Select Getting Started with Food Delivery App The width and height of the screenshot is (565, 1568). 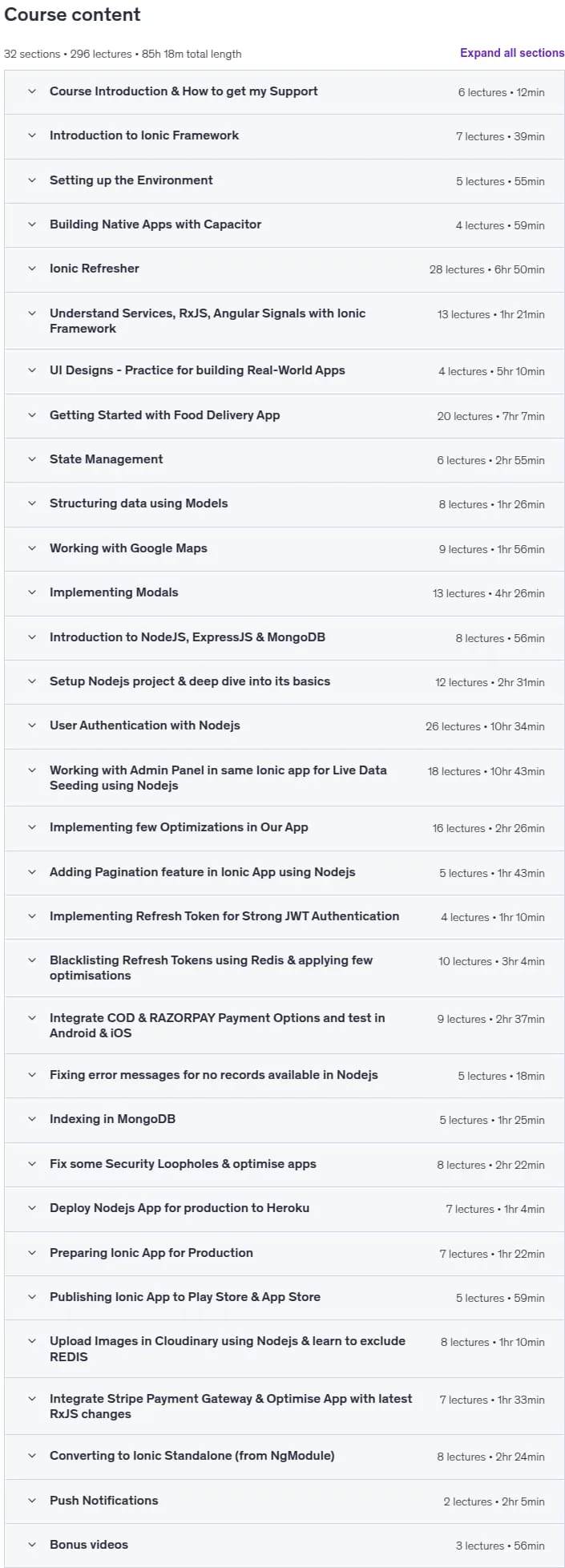pyautogui.click(x=284, y=416)
